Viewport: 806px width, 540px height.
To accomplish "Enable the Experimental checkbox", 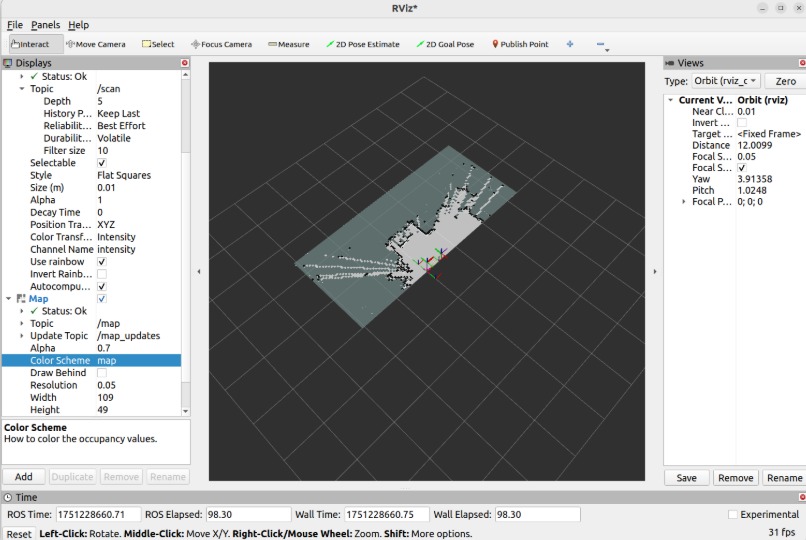I will tap(733, 514).
